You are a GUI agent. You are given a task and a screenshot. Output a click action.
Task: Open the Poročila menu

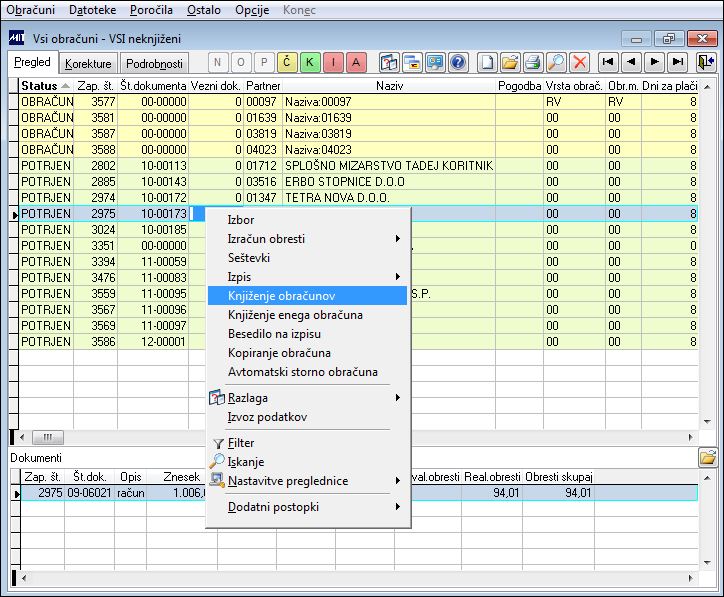pos(151,10)
